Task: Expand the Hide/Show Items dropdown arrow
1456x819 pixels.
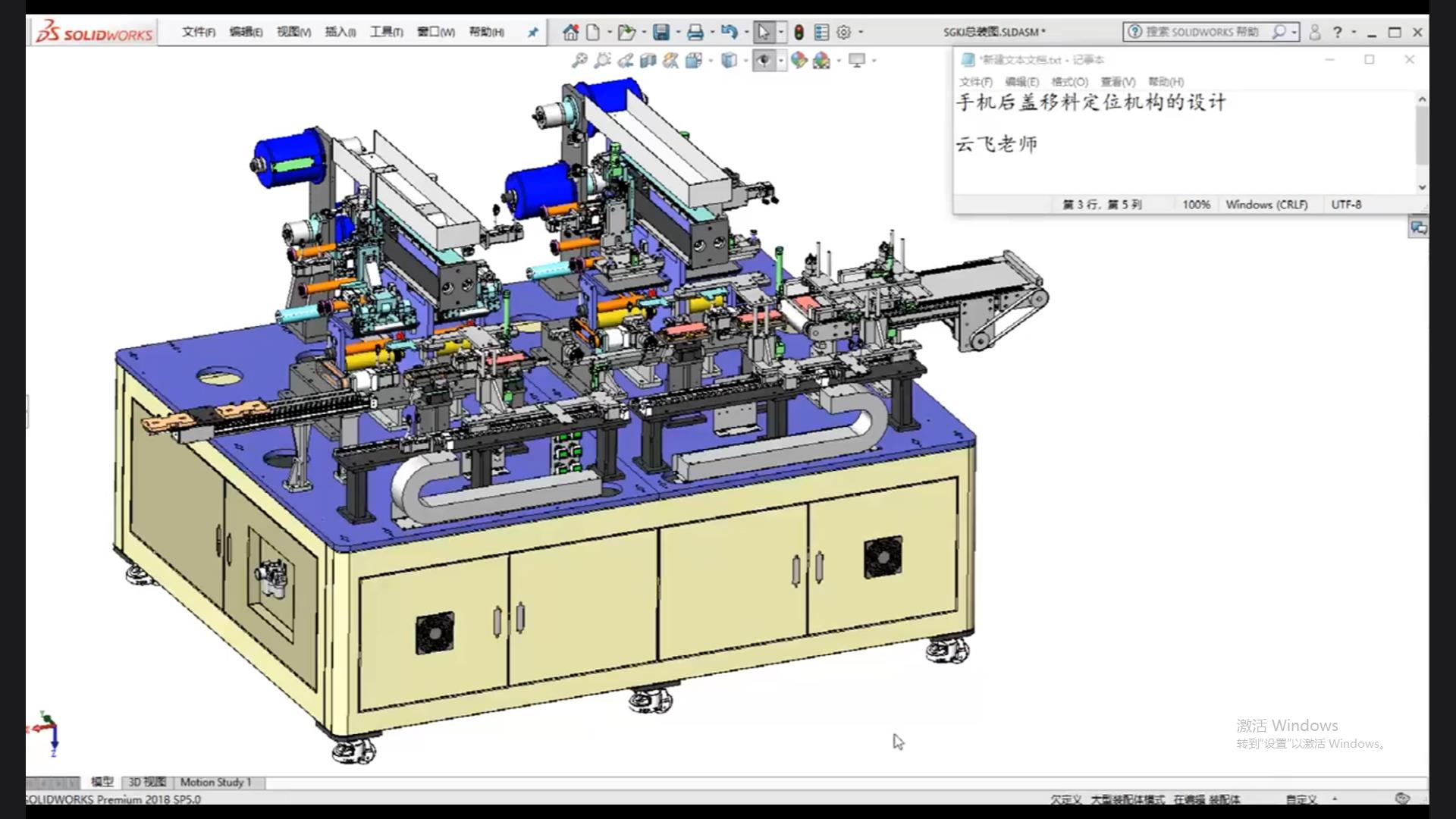Action: pyautogui.click(x=781, y=60)
